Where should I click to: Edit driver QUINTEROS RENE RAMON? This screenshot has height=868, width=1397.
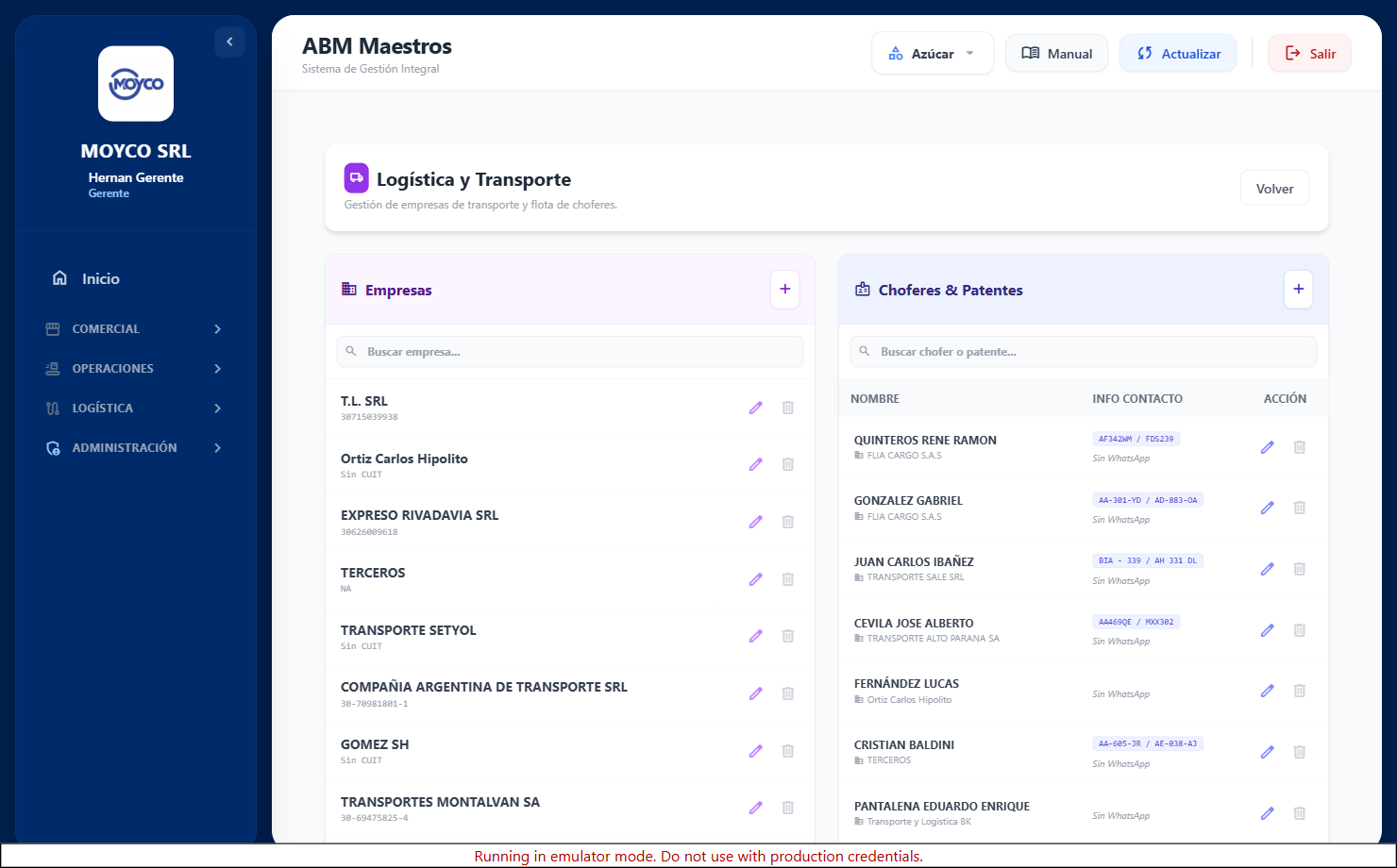point(1268,447)
